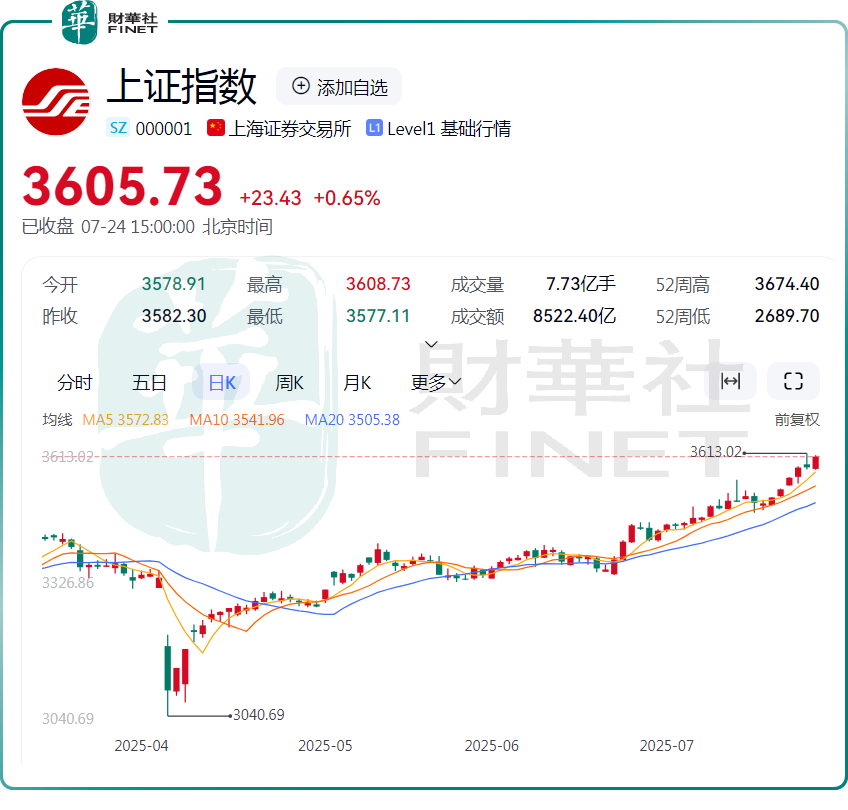This screenshot has width=848, height=810.
Task: Click the 成交量 value 7.73亿手
Action: (x=581, y=284)
